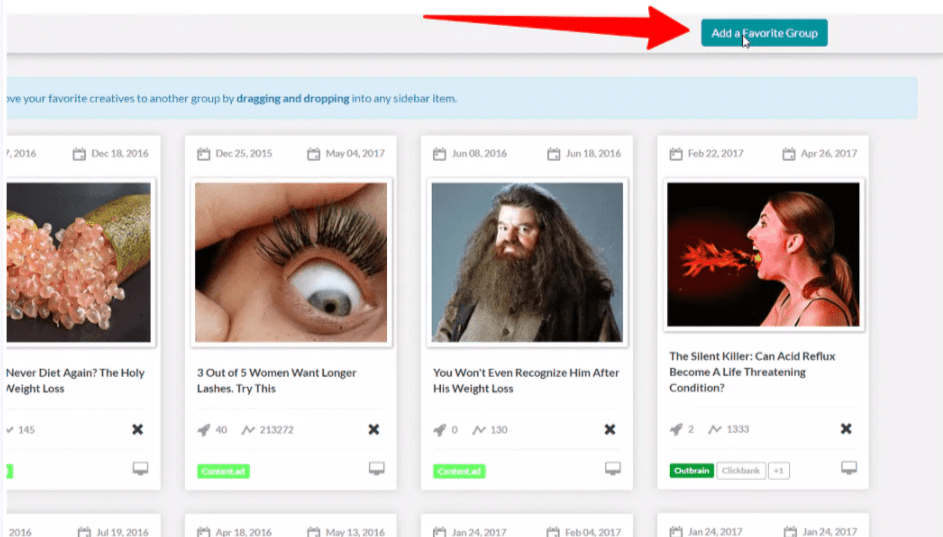Click the trend icon beside 130
Image resolution: width=943 pixels, height=537 pixels.
[x=479, y=430]
